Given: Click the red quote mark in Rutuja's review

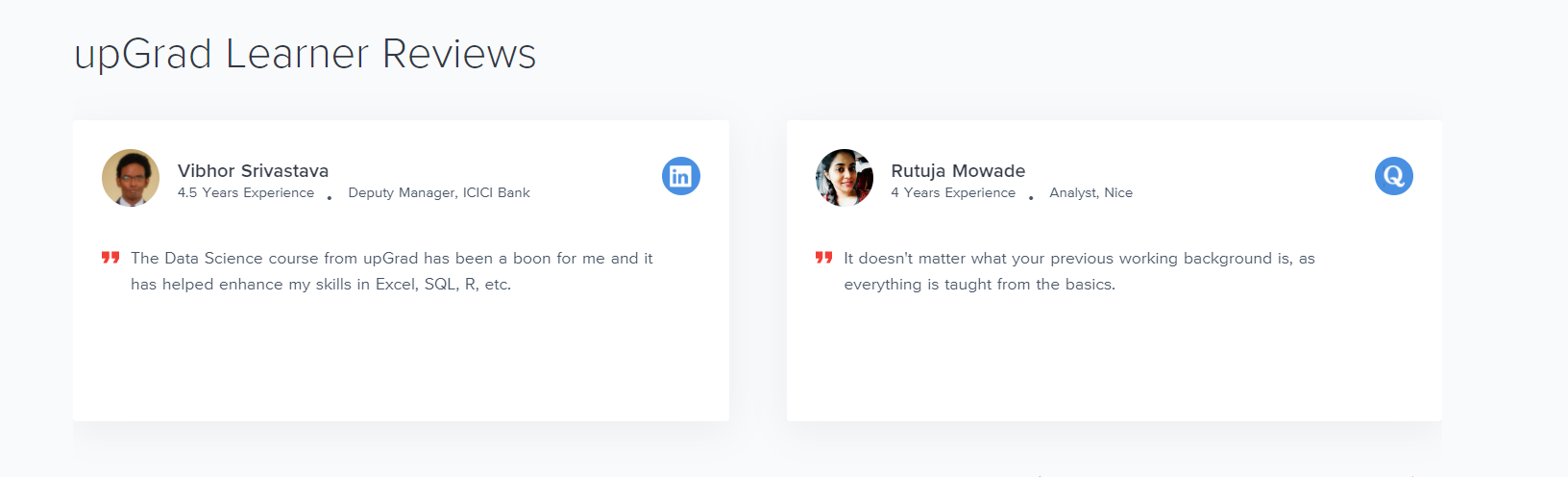Looking at the screenshot, I should point(823,258).
